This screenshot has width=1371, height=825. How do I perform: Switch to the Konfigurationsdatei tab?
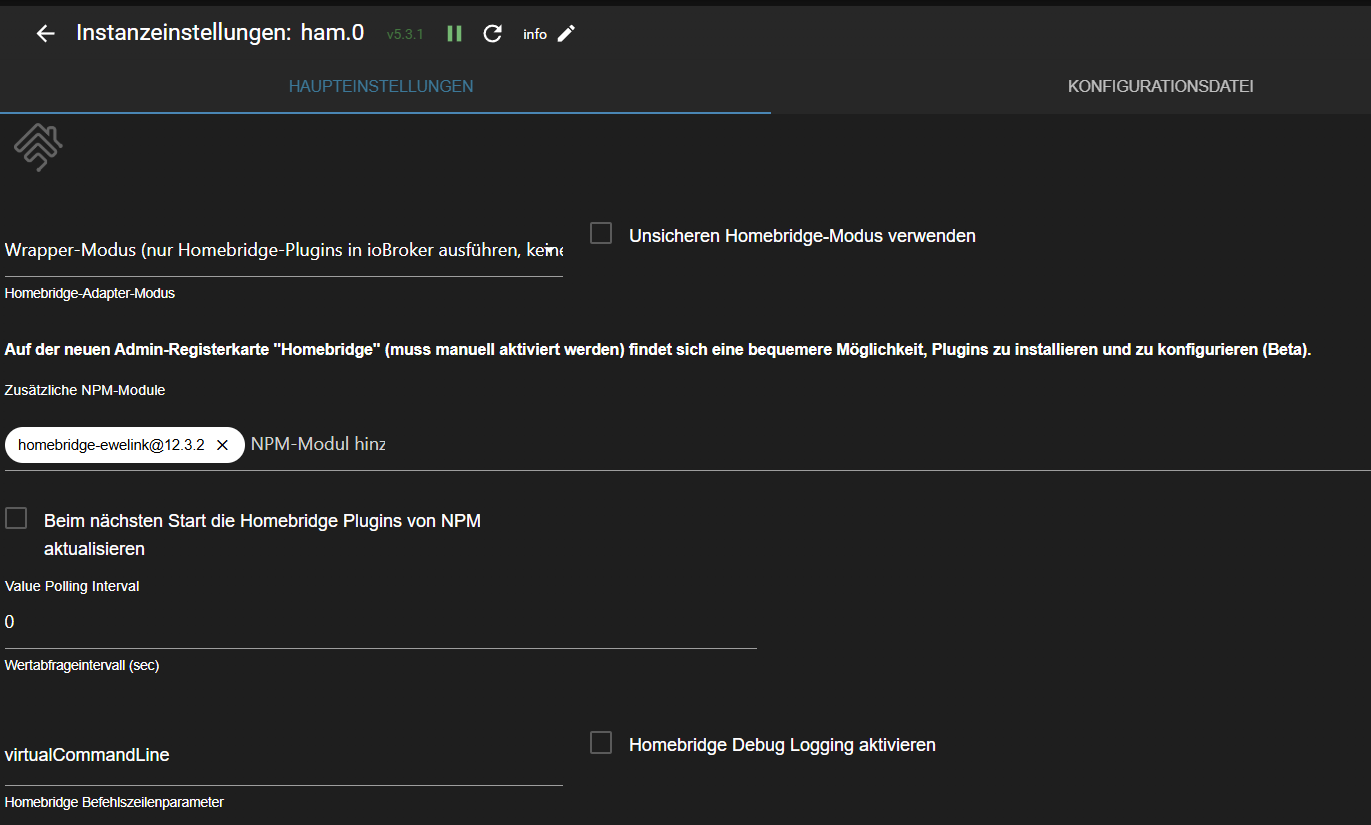(1160, 87)
